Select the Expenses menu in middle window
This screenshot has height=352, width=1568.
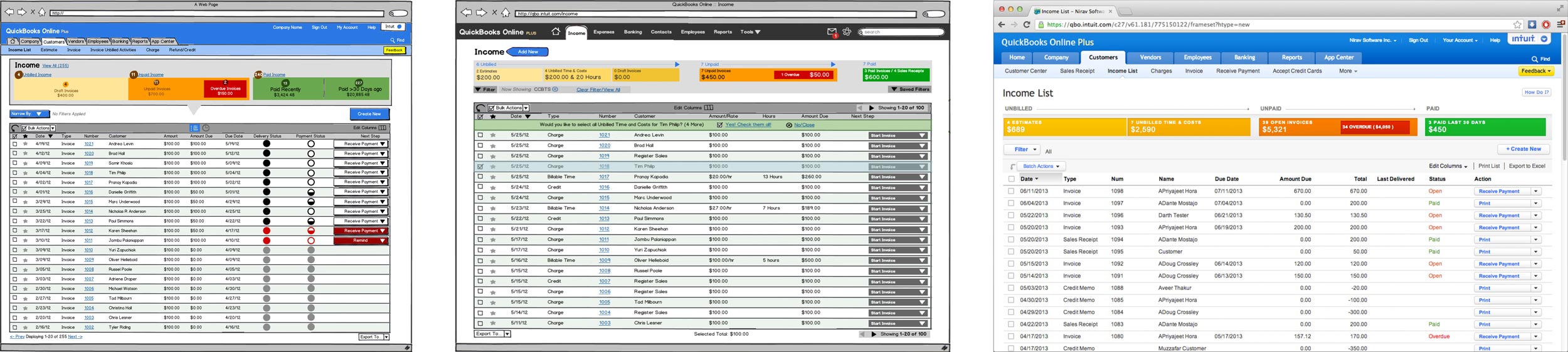(x=604, y=32)
